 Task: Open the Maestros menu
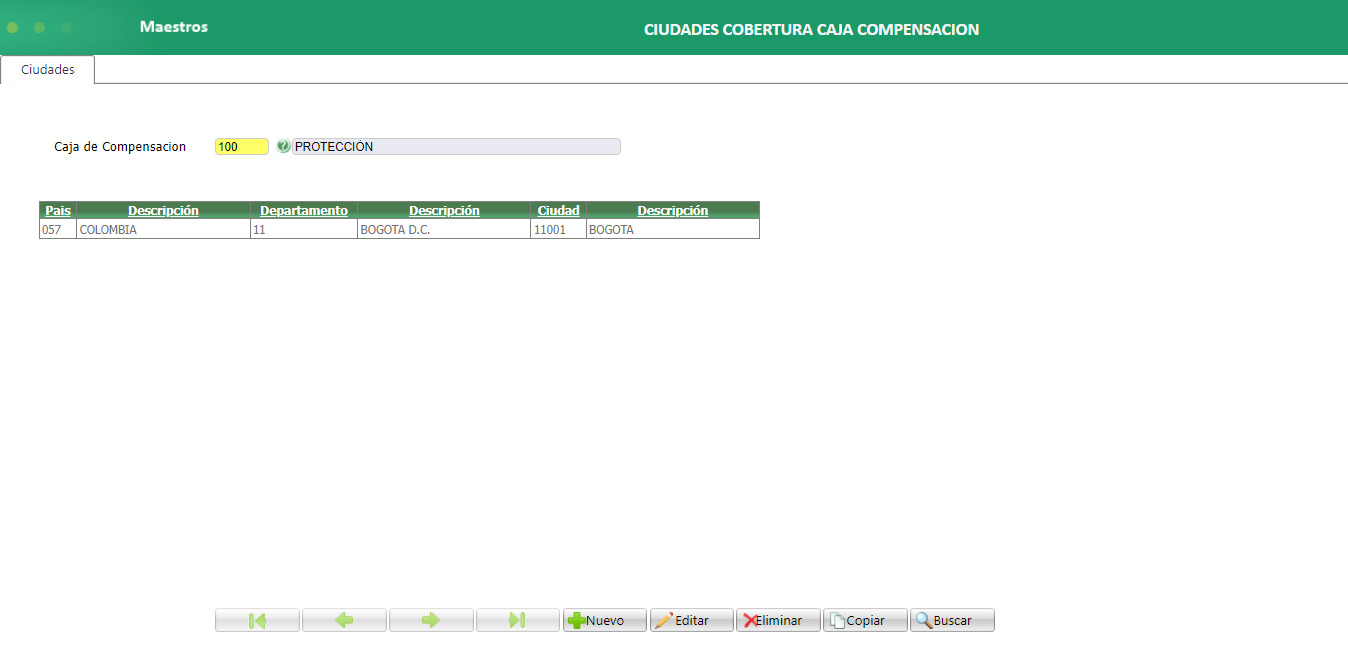(174, 27)
